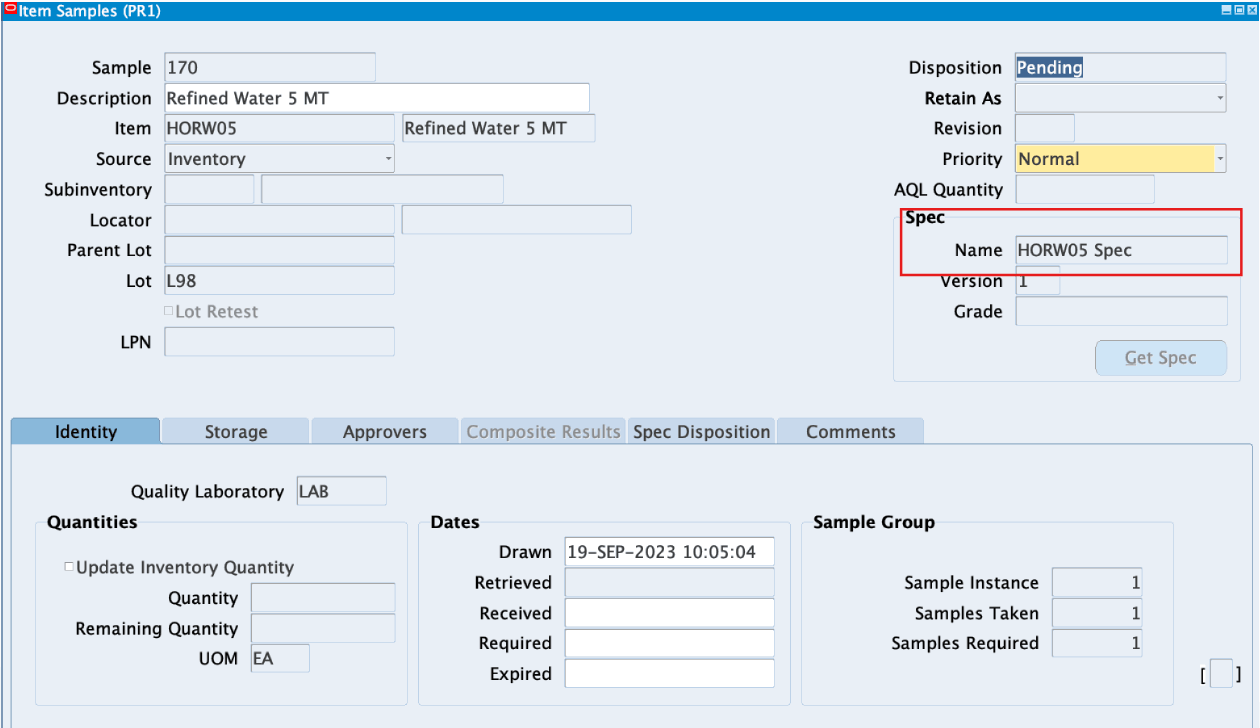
Task: Click the Sample Instance field
Action: 1097,582
